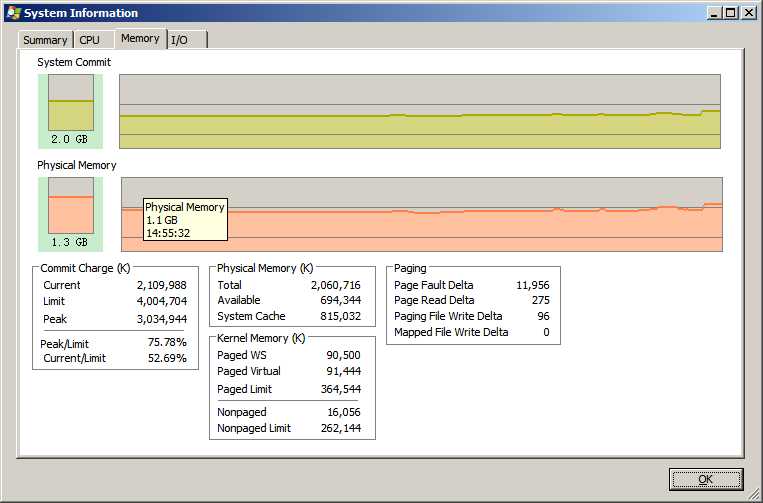Click the Mapped File Write Delta value 0

[546, 332]
